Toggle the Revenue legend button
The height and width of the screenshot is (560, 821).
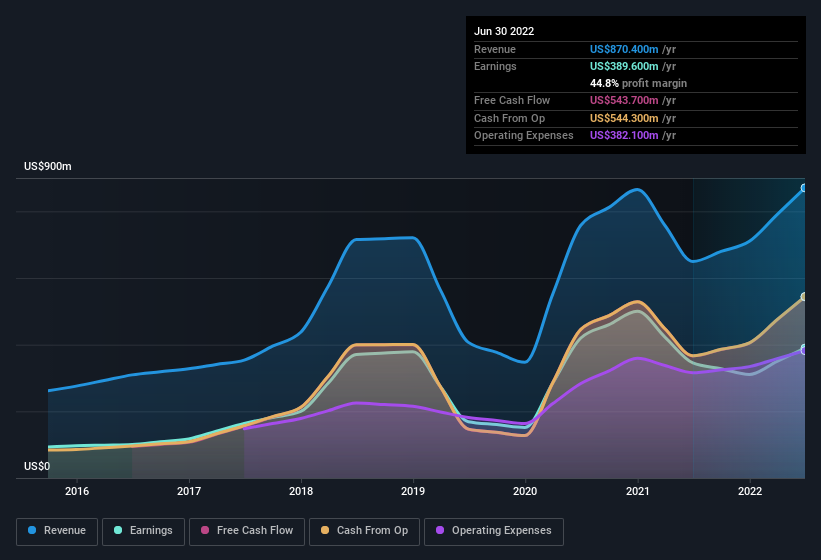pos(57,531)
